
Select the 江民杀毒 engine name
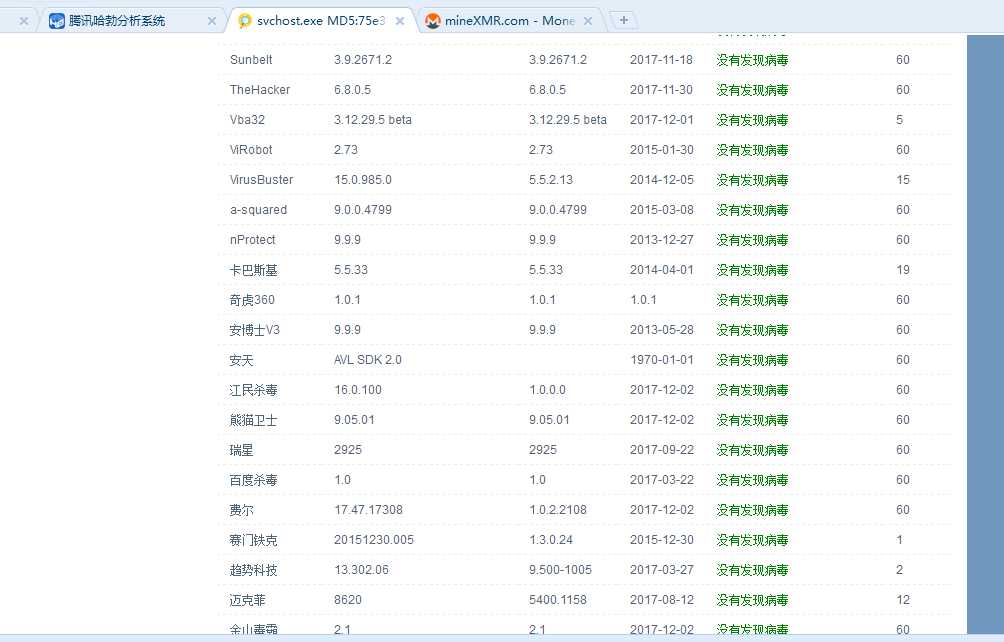coord(254,390)
